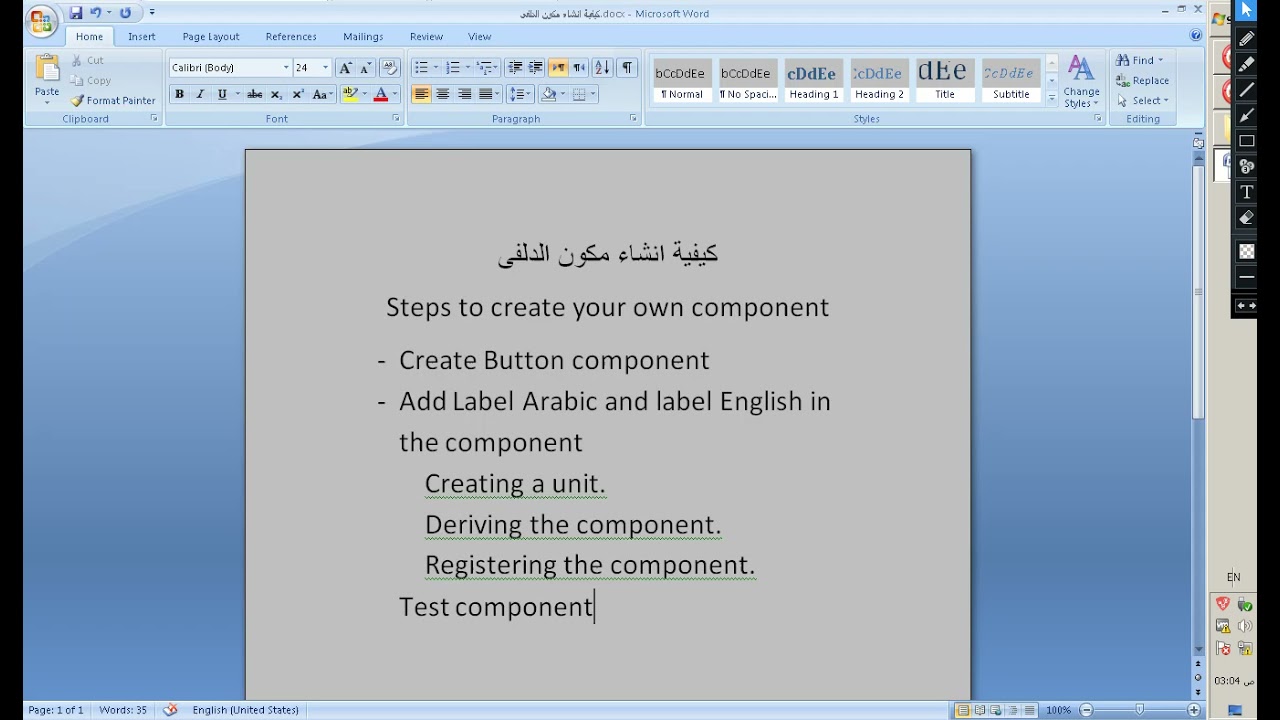This screenshot has width=1280, height=720.
Task: Toggle italic formatting
Action: (x=200, y=94)
